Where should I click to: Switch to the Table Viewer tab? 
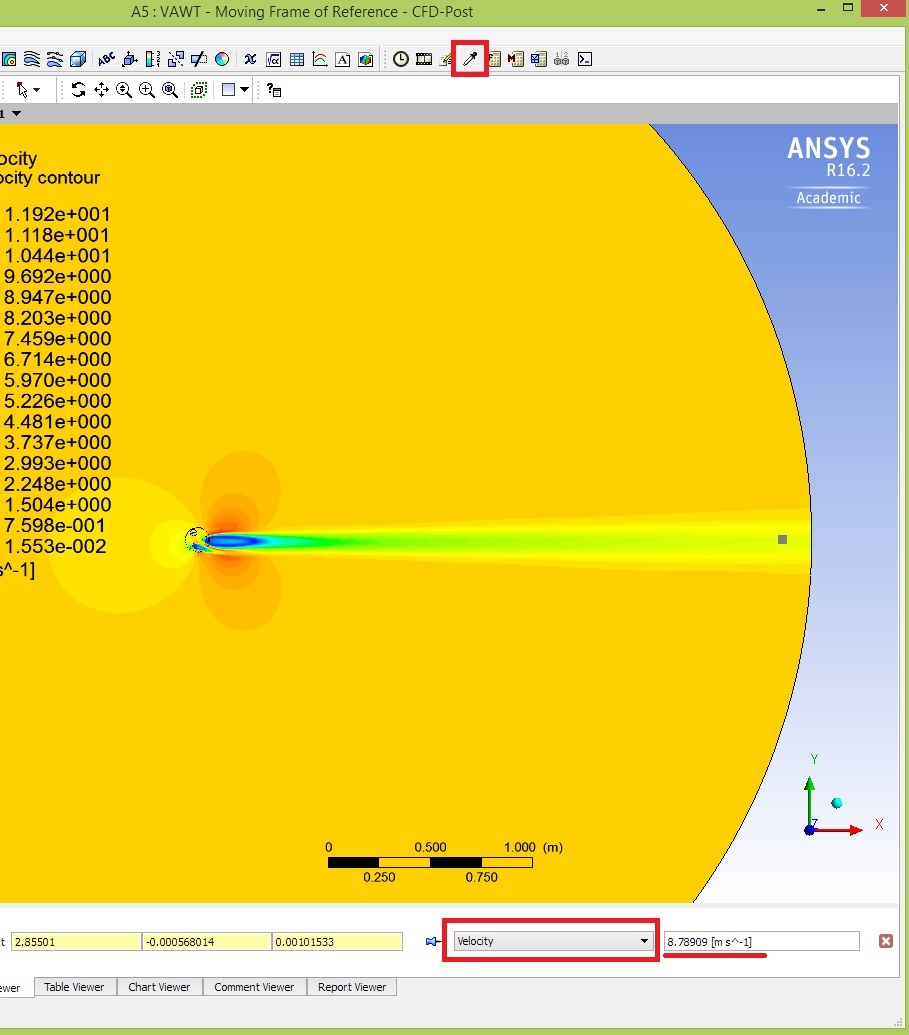coord(74,987)
